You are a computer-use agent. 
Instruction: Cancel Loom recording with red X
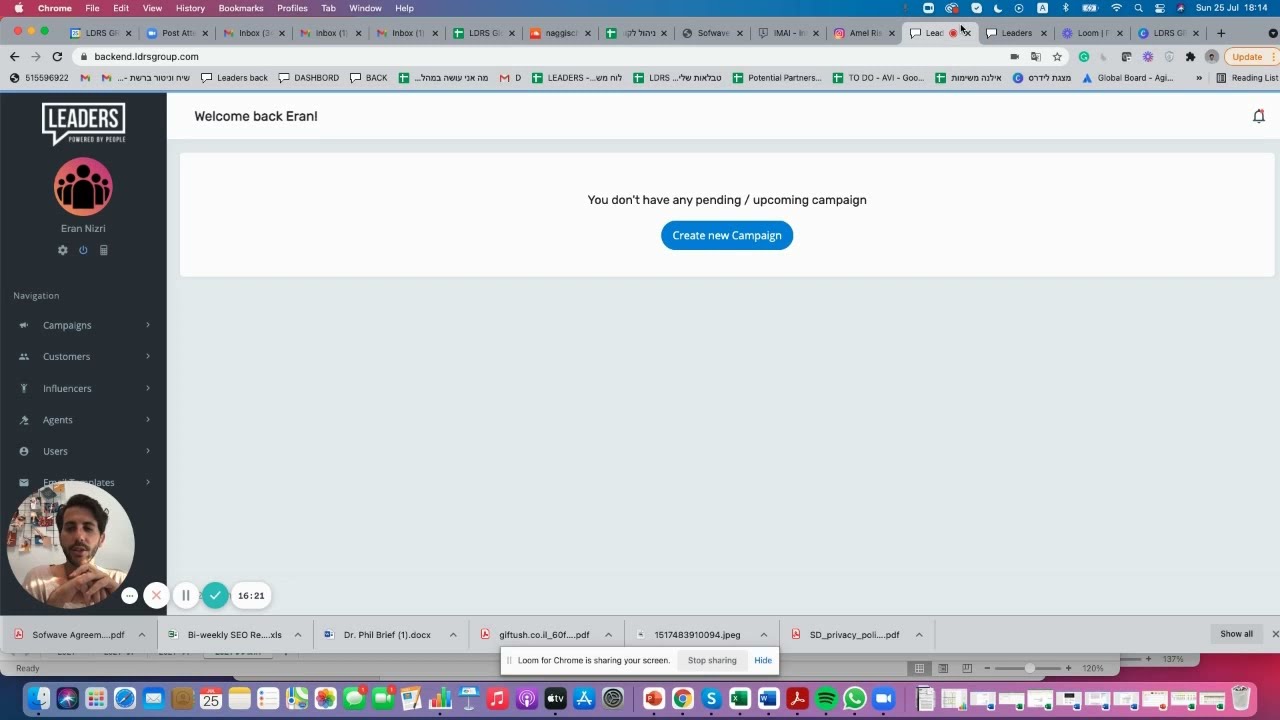click(156, 595)
